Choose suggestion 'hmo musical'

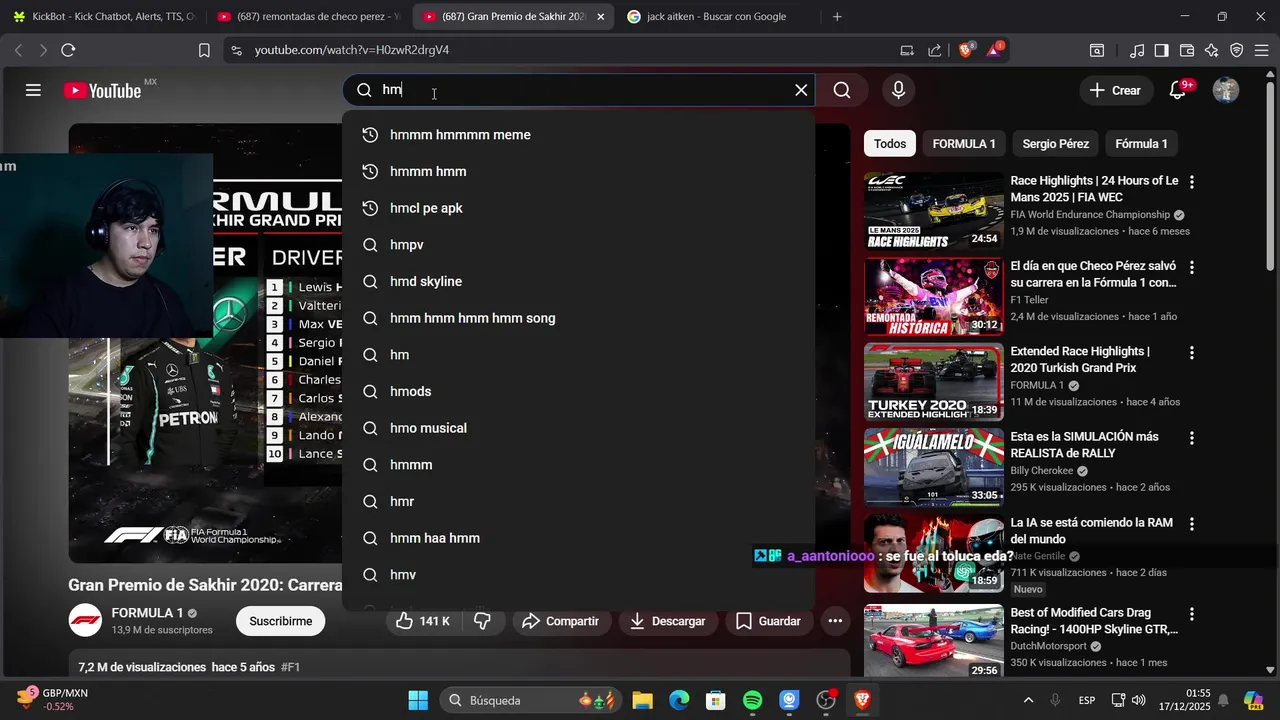[x=578, y=428]
